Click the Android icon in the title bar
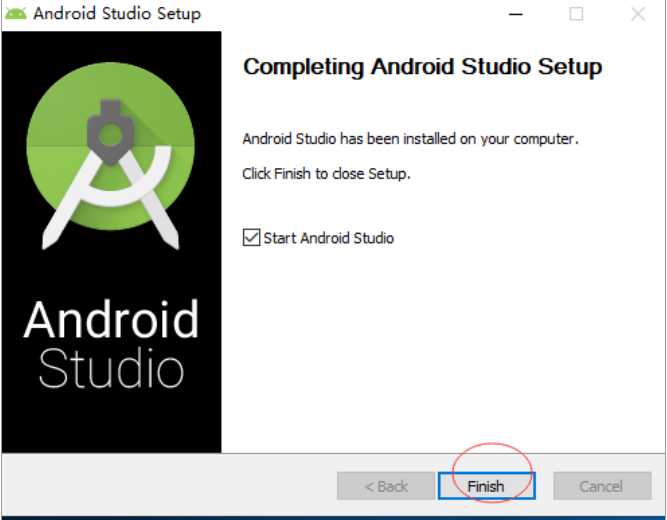The height and width of the screenshot is (520, 667). pyautogui.click(x=16, y=14)
